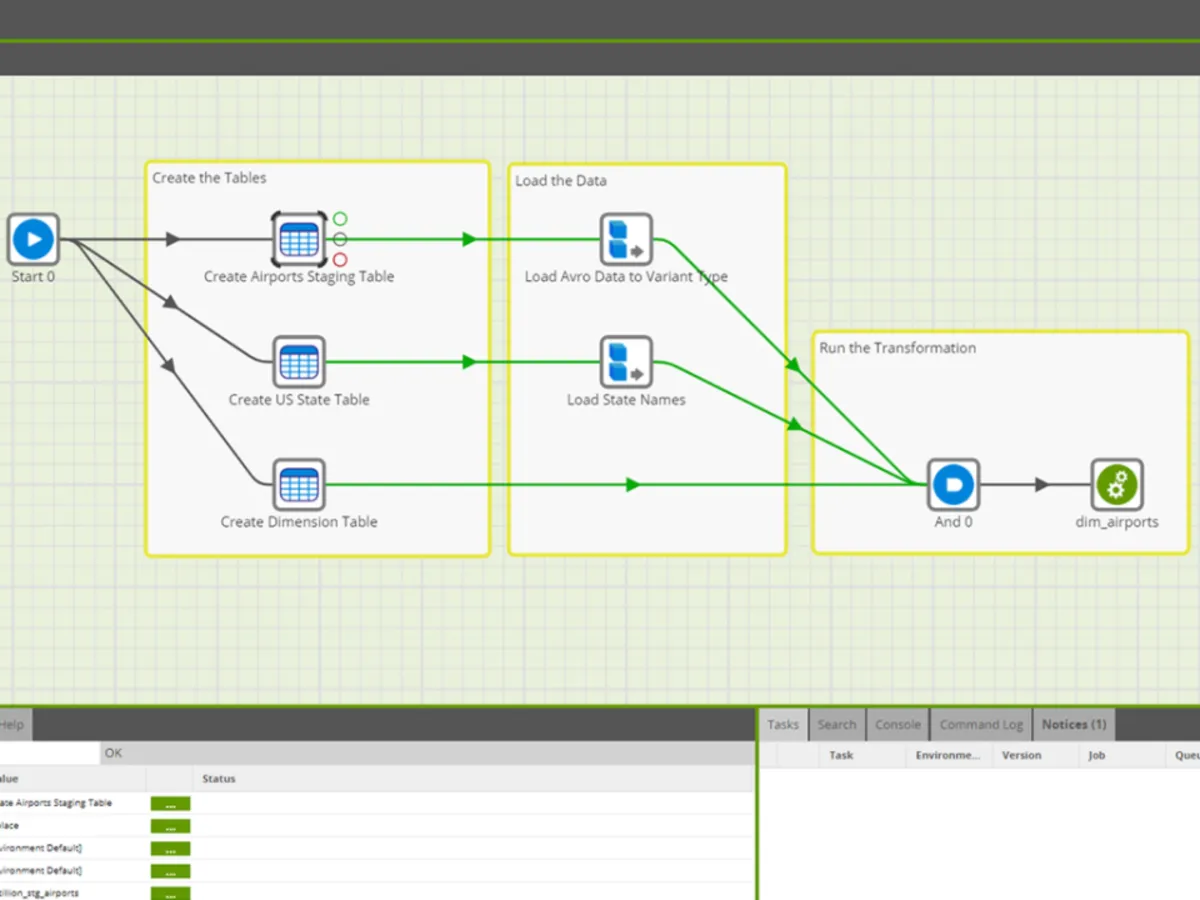Open editor for the Create Airports Staging Table value

170,803
